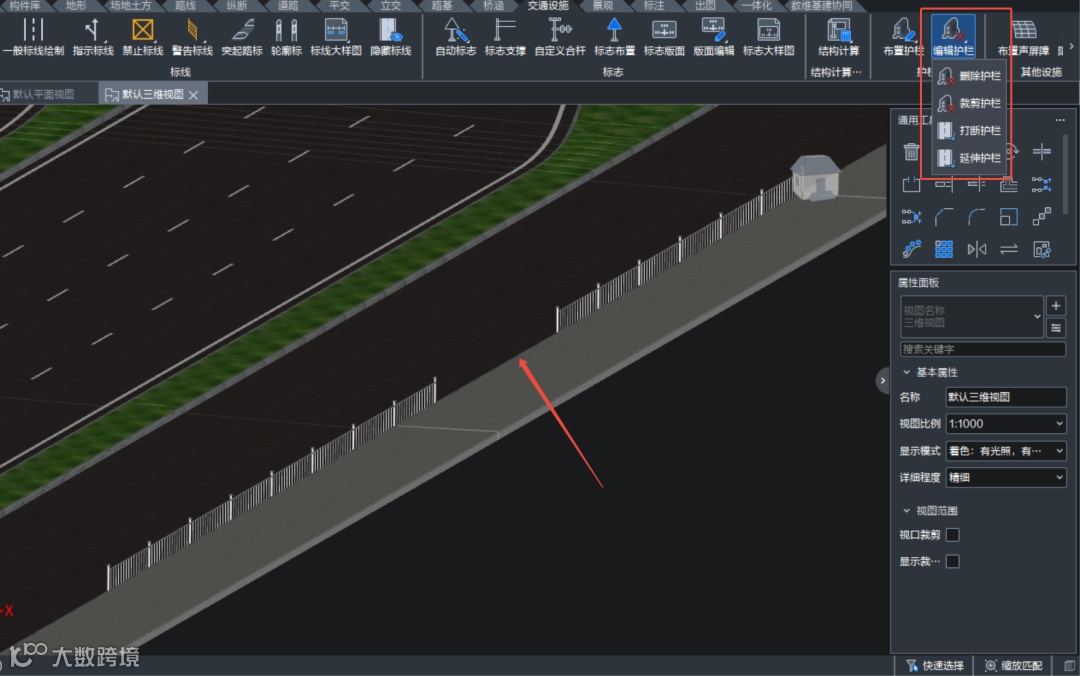Select the 一般标线绘制 tool
This screenshot has height=676, width=1080.
(33, 37)
